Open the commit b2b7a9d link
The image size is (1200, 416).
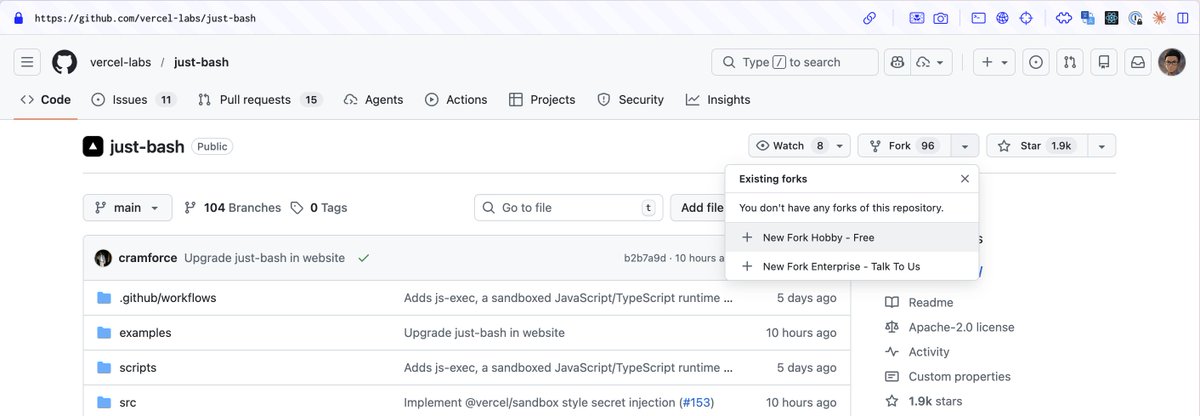click(x=644, y=258)
